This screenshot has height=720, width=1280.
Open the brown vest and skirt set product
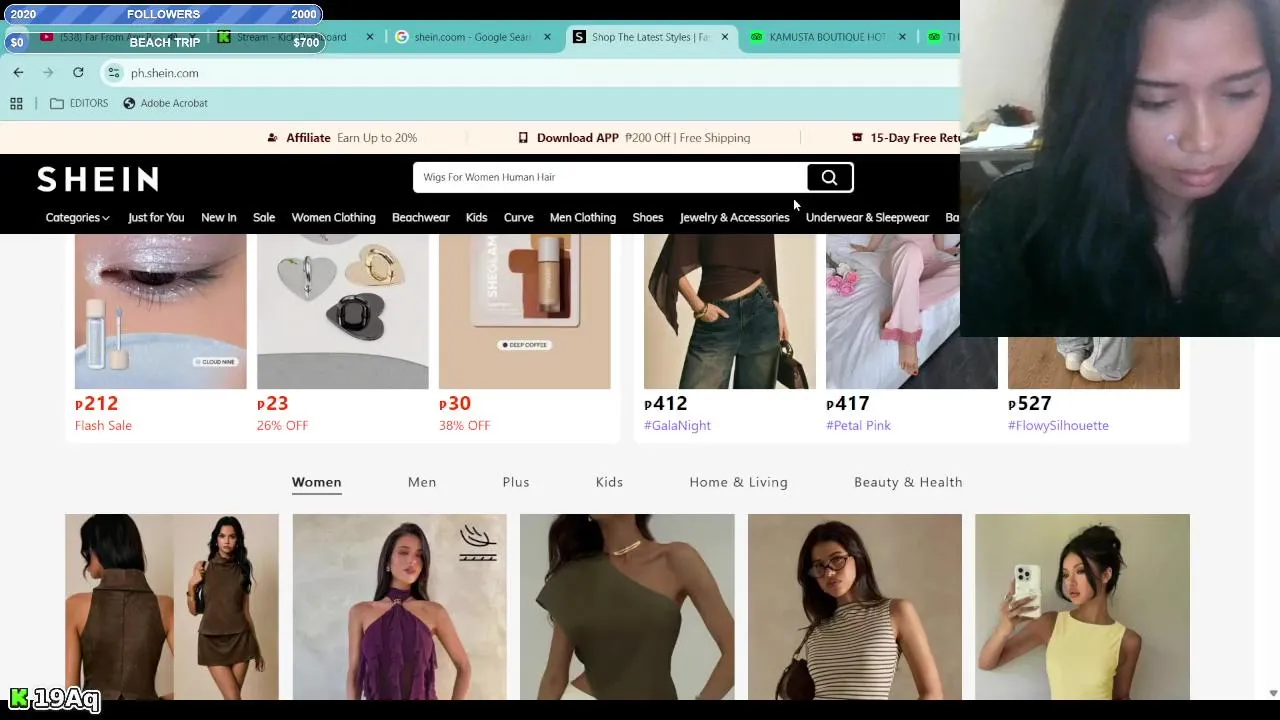tap(172, 607)
